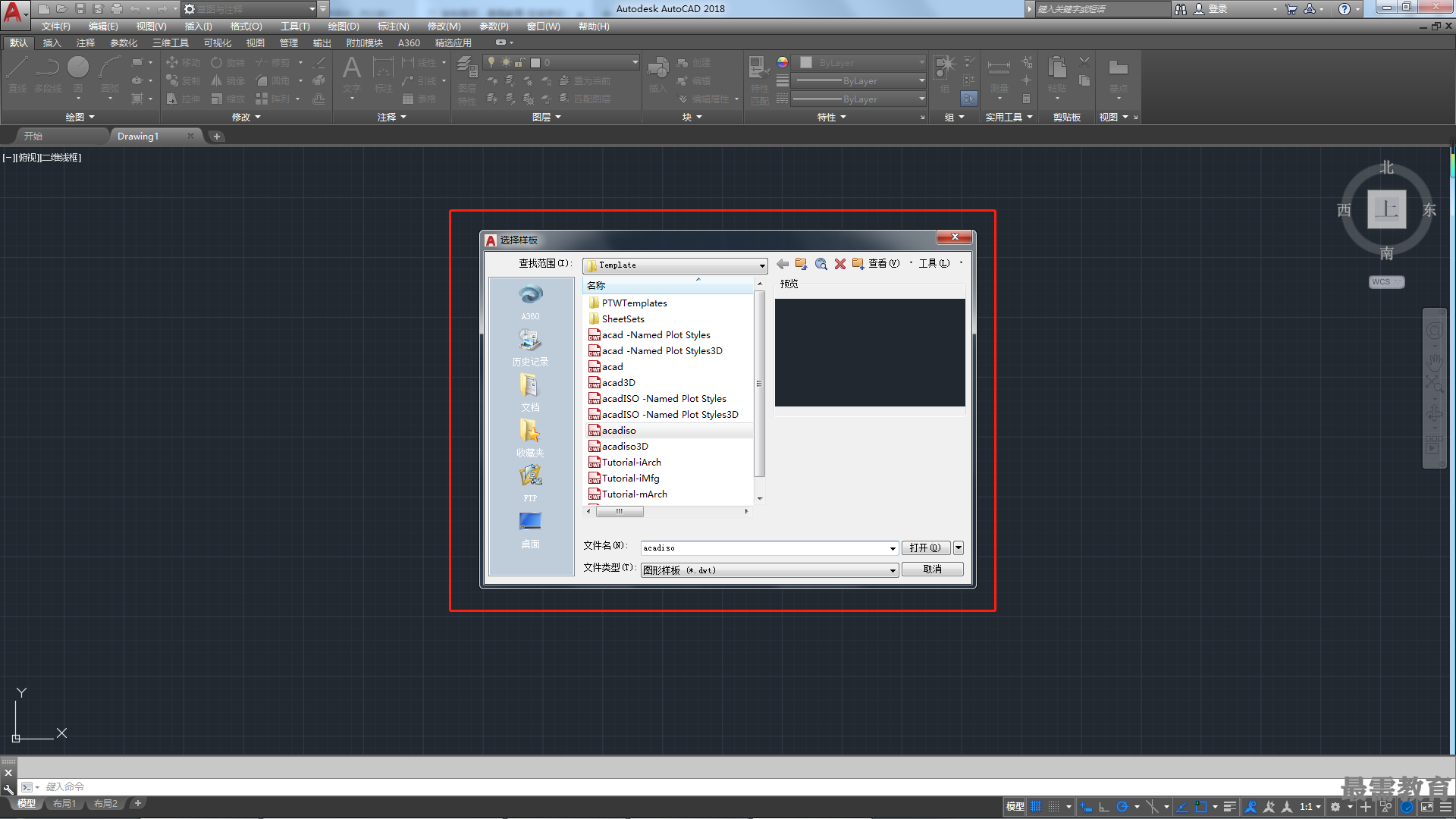
Task: Open 文档 documents location in sidebar
Action: (x=531, y=393)
